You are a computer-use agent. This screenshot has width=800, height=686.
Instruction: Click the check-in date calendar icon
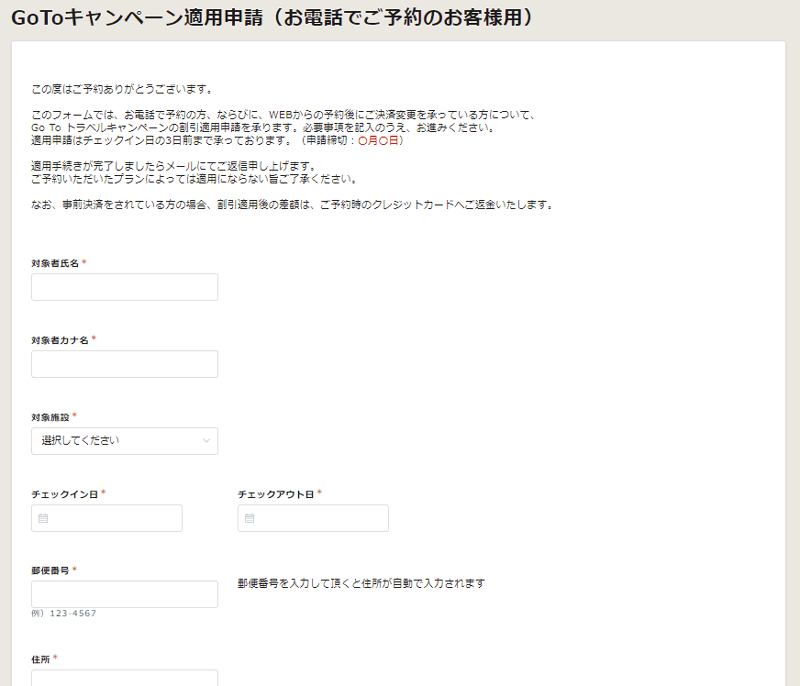(x=43, y=518)
